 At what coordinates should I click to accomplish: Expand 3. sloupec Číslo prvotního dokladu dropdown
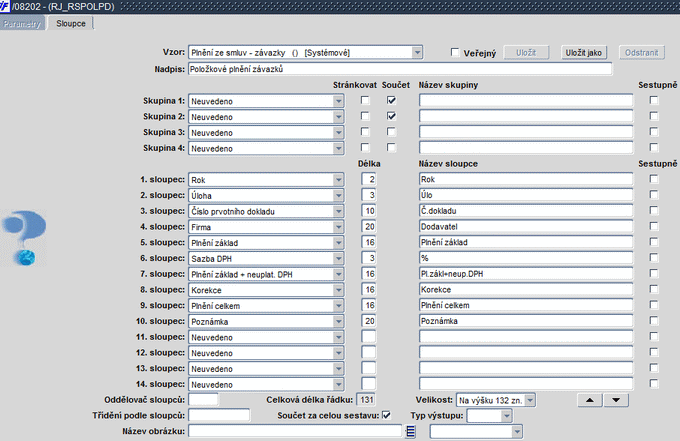pos(338,211)
